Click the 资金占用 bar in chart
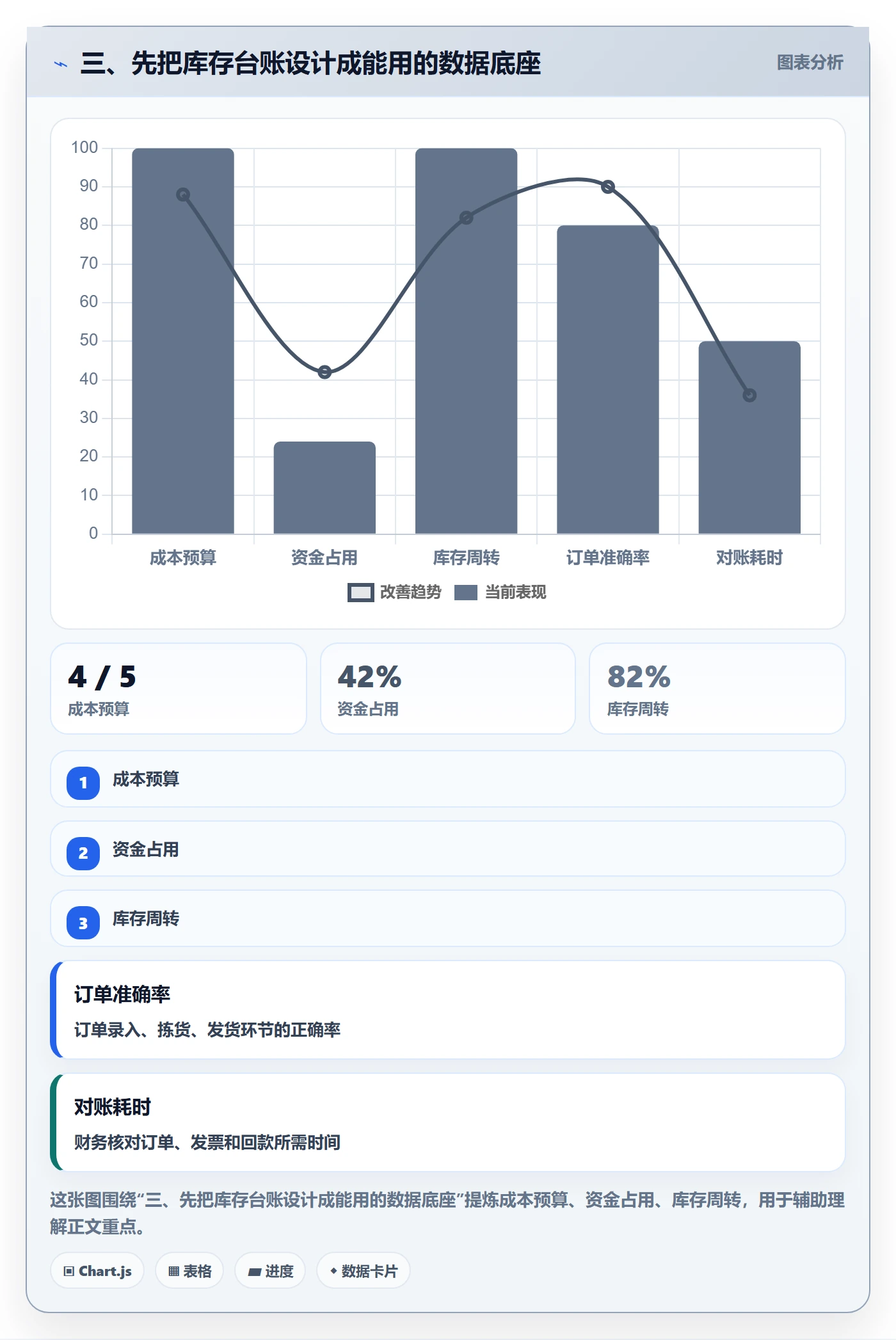The height and width of the screenshot is (1340, 896). click(x=324, y=488)
